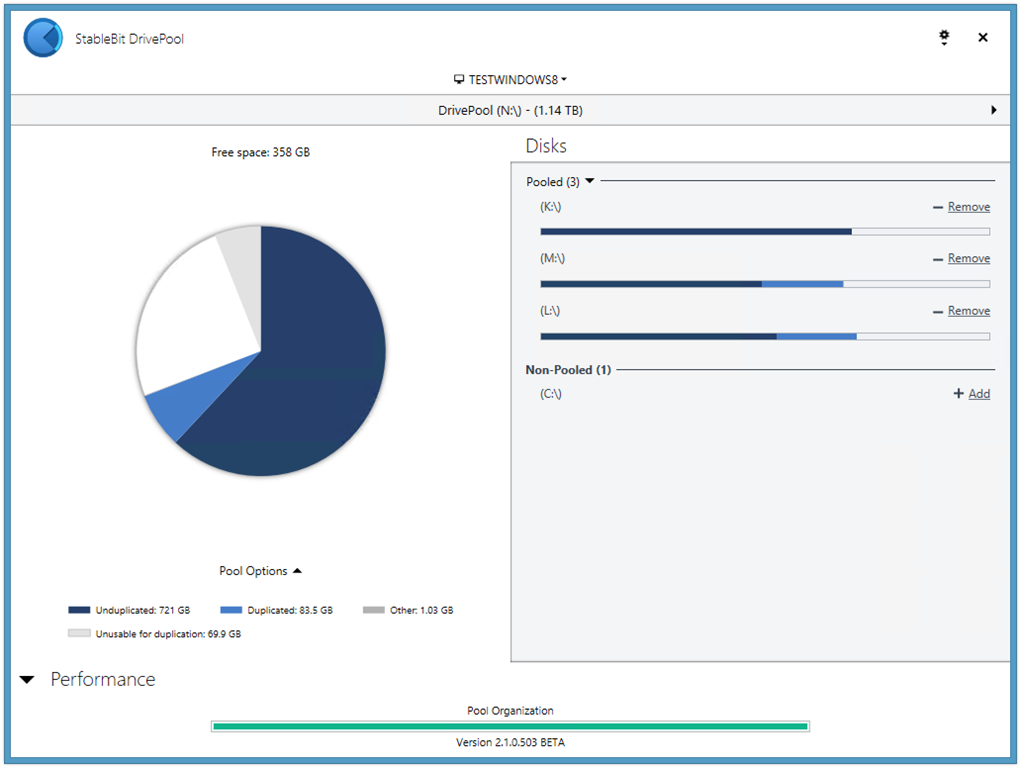
Task: Click the Version 2.1.0.503 BETA text
Action: tap(510, 742)
